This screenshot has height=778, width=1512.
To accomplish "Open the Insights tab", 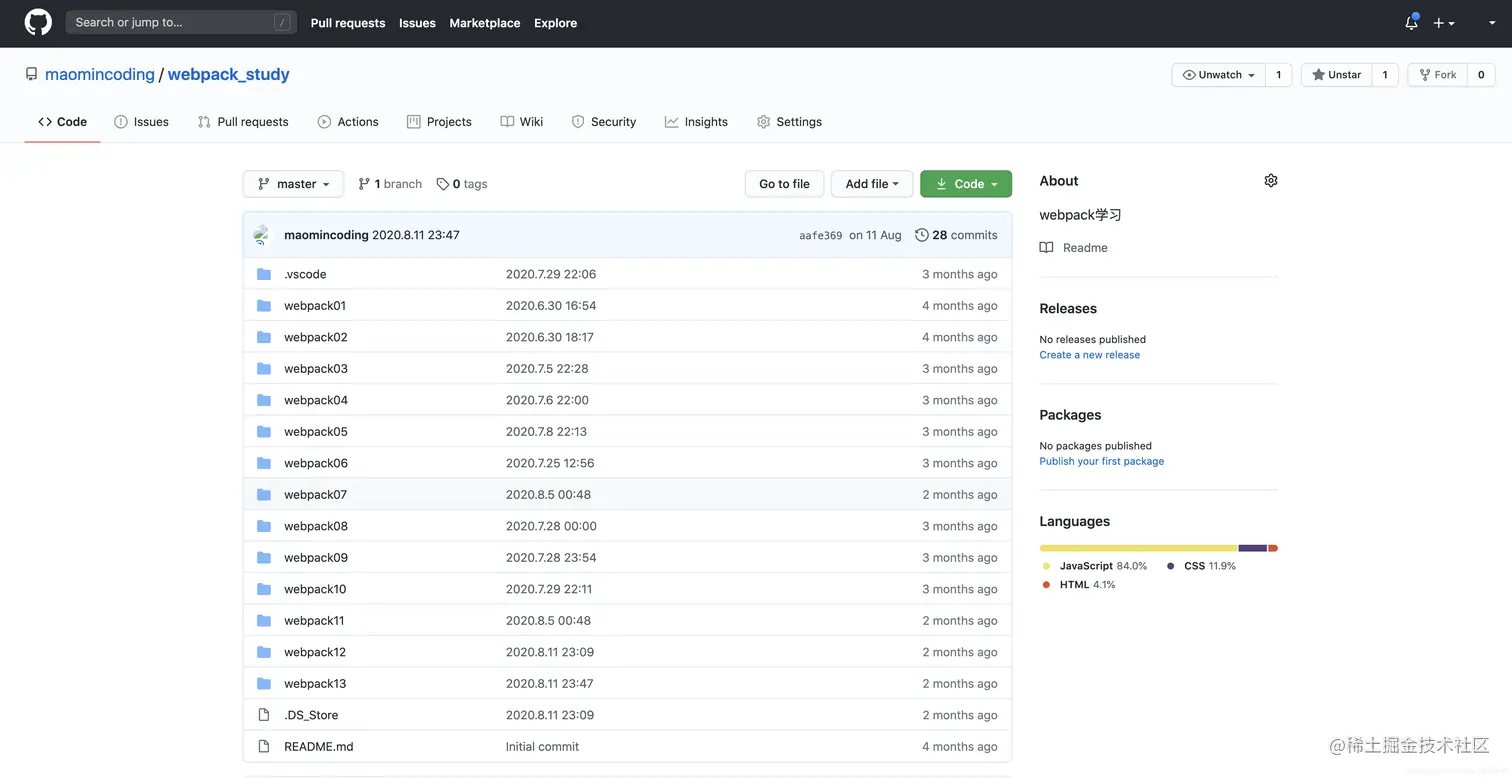I will pos(696,122).
